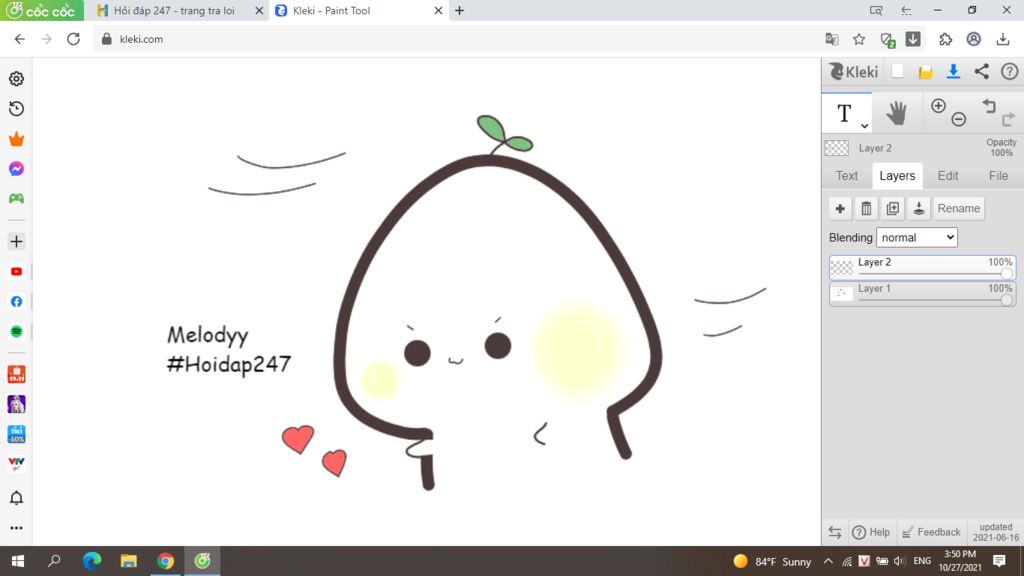This screenshot has width=1024, height=576.
Task: Redo the action in Kleki
Action: tap(1008, 119)
